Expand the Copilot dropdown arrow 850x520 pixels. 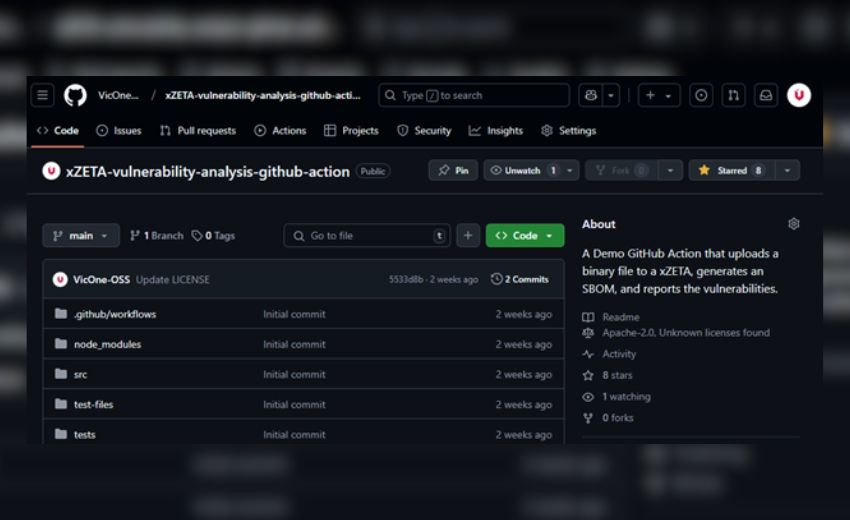tap(611, 95)
